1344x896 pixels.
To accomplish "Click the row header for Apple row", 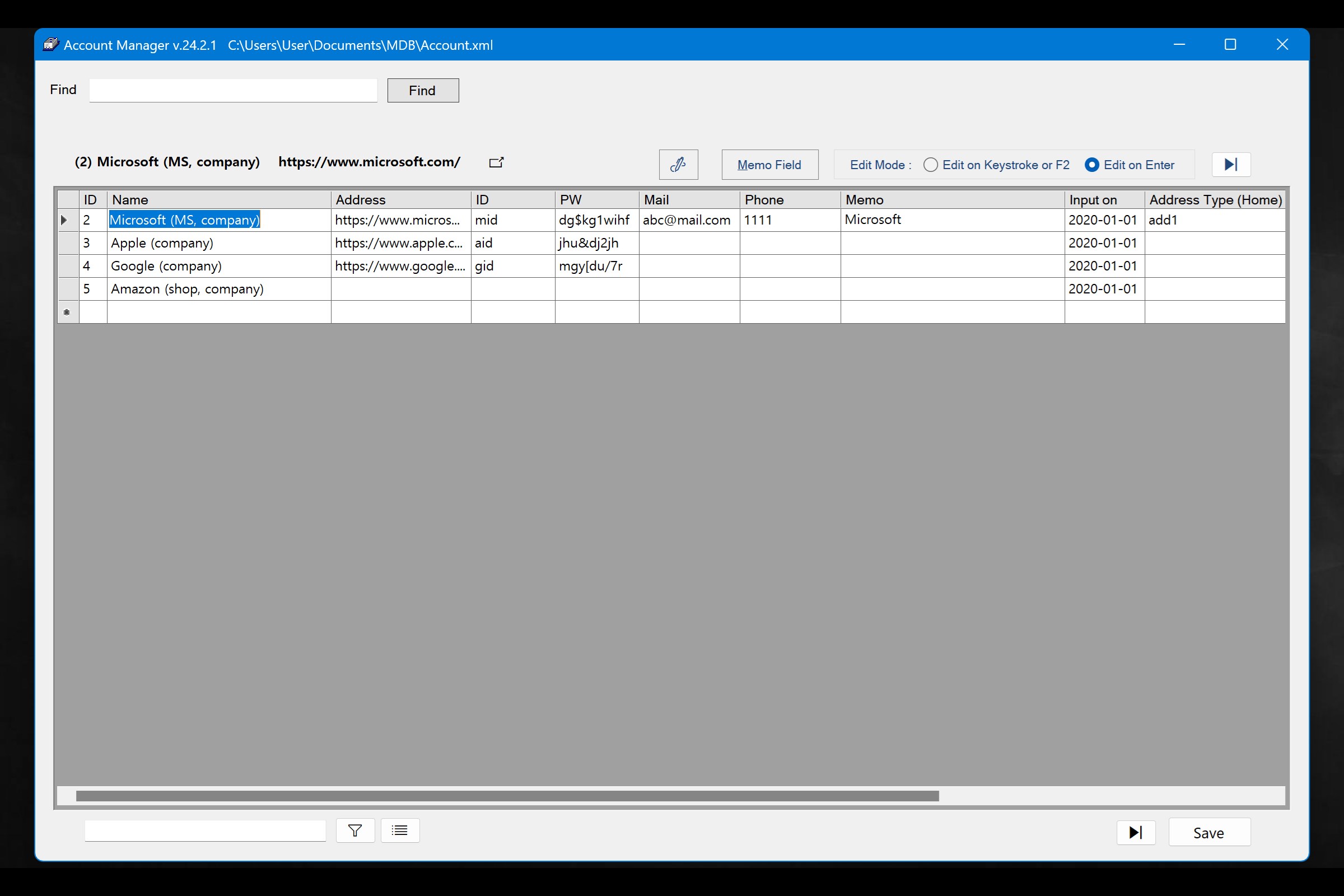I will (x=68, y=243).
